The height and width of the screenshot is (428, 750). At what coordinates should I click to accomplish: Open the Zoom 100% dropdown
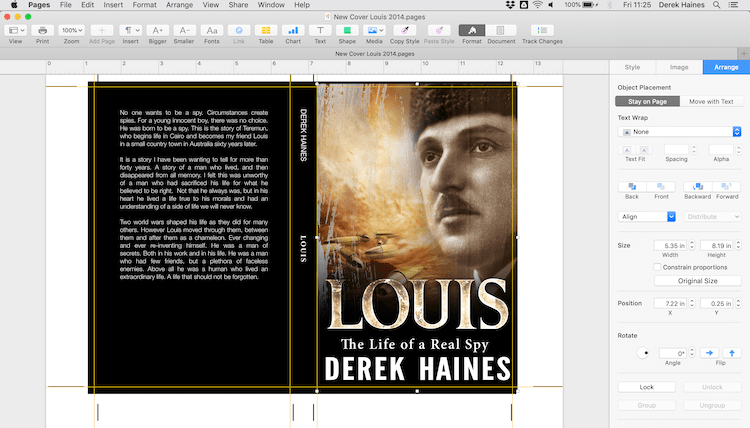point(71,30)
